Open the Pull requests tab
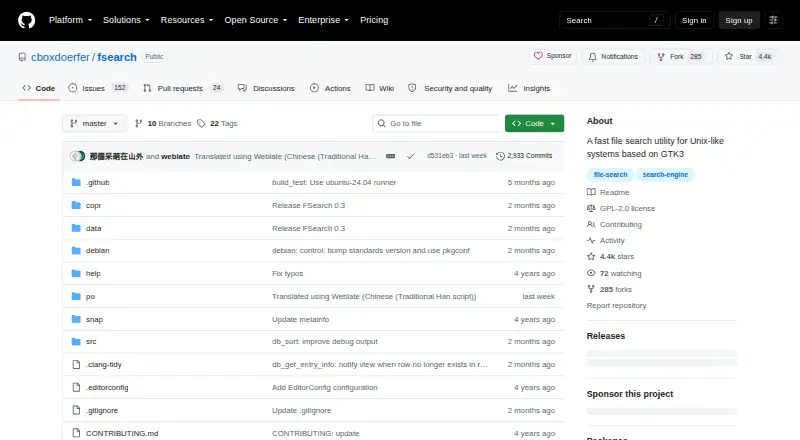This screenshot has width=800, height=440. [x=183, y=88]
